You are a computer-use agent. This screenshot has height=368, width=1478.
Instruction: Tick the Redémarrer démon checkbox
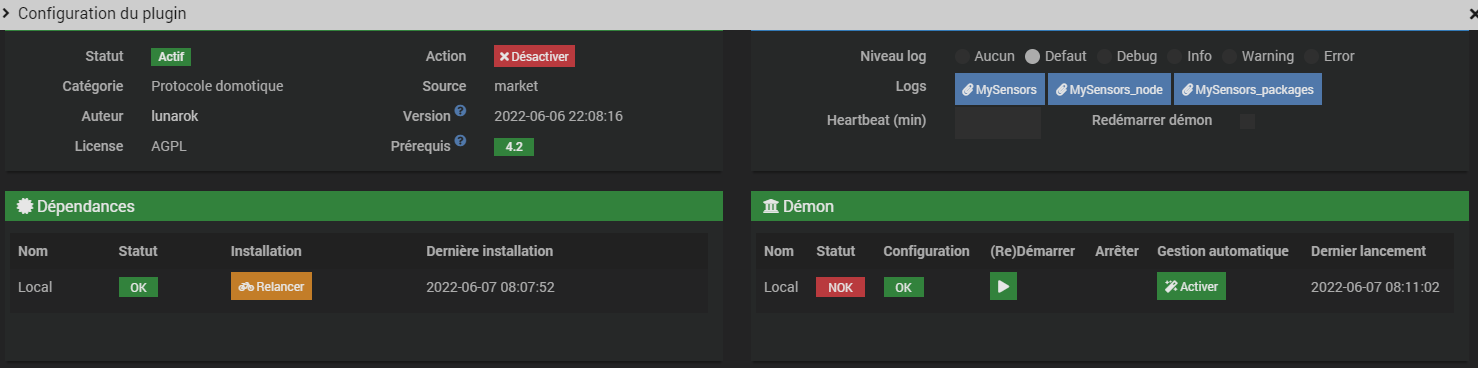point(1247,121)
